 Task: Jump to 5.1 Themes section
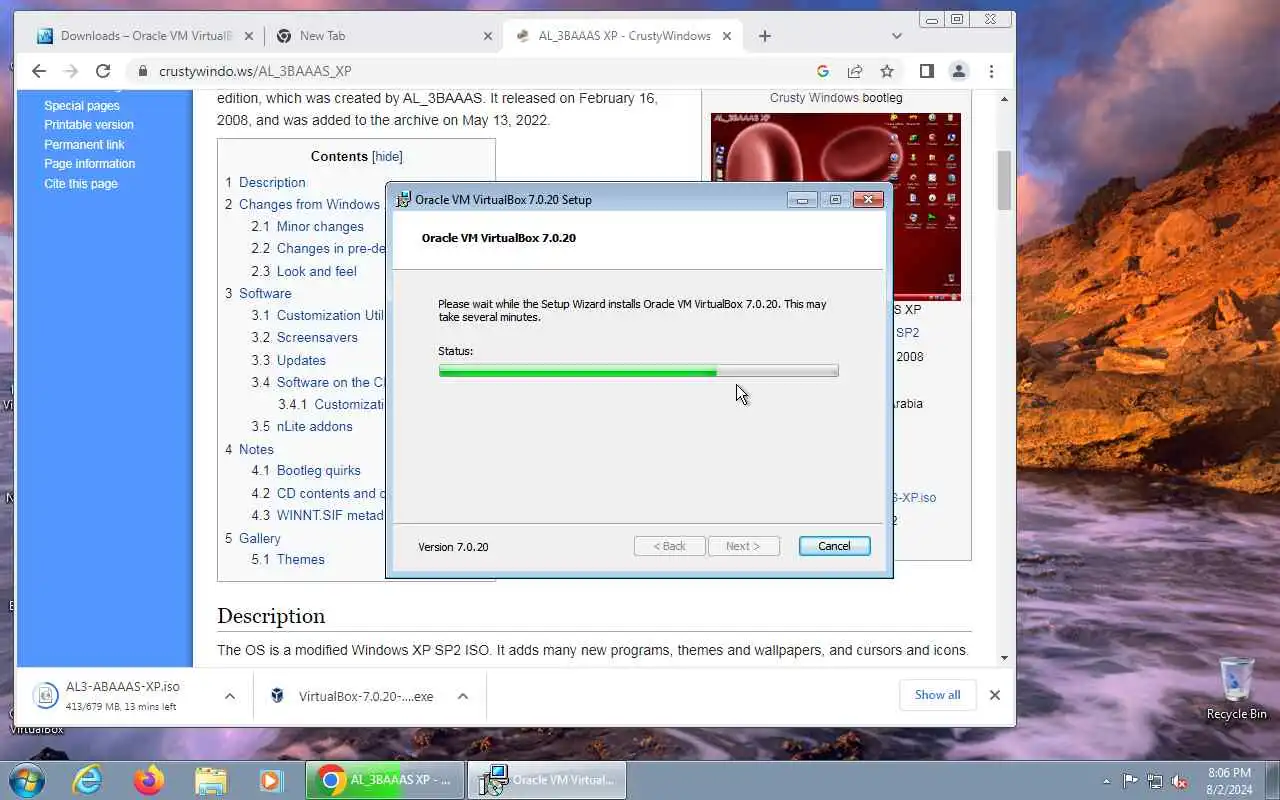click(x=288, y=559)
